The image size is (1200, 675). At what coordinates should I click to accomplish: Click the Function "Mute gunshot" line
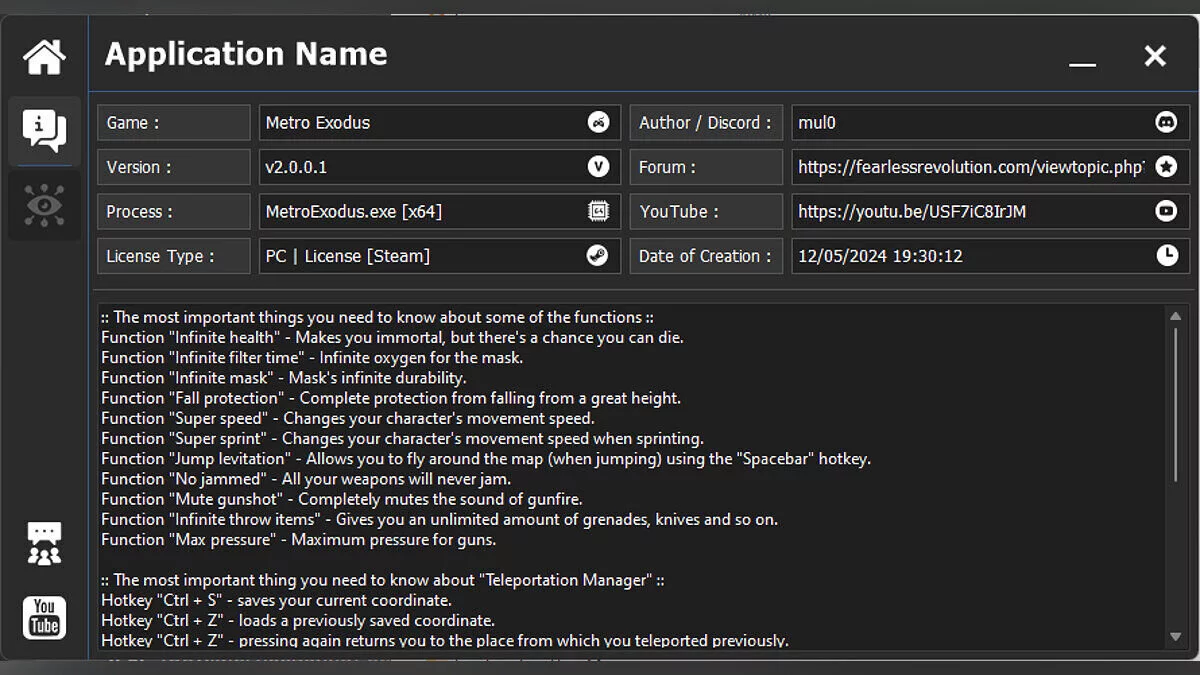tap(341, 498)
